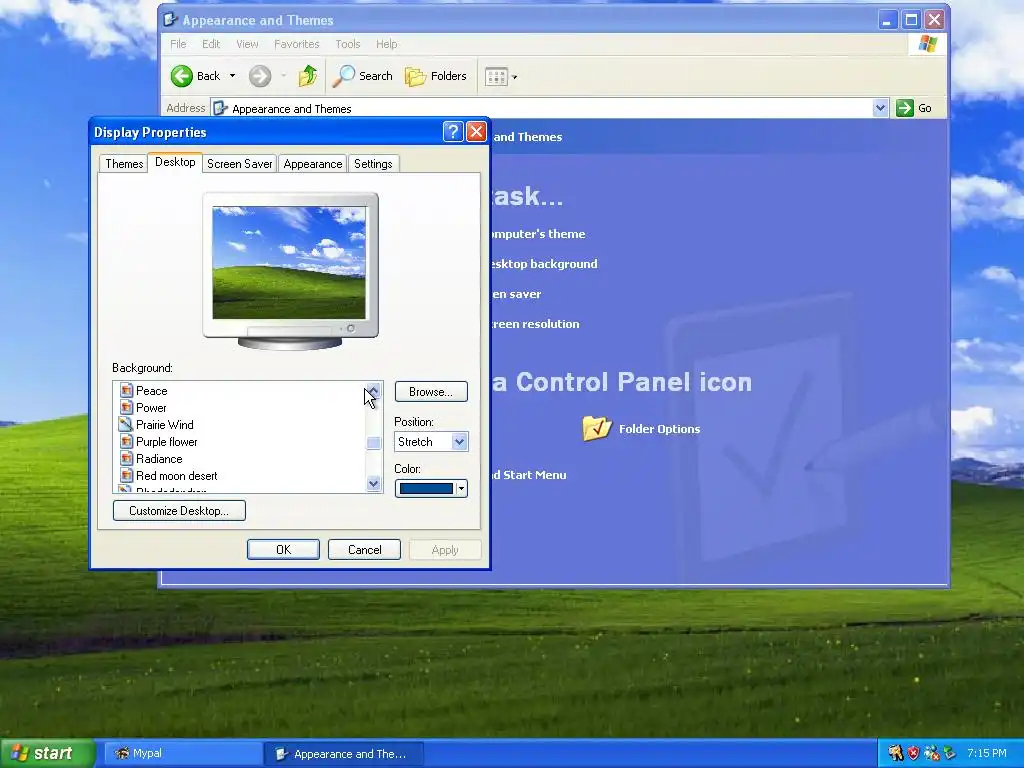Open the Position dropdown showing Stretch

click(431, 441)
